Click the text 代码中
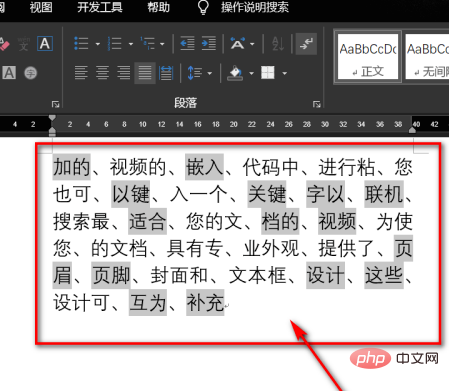Viewport: 449px width, 391px height. (x=270, y=167)
